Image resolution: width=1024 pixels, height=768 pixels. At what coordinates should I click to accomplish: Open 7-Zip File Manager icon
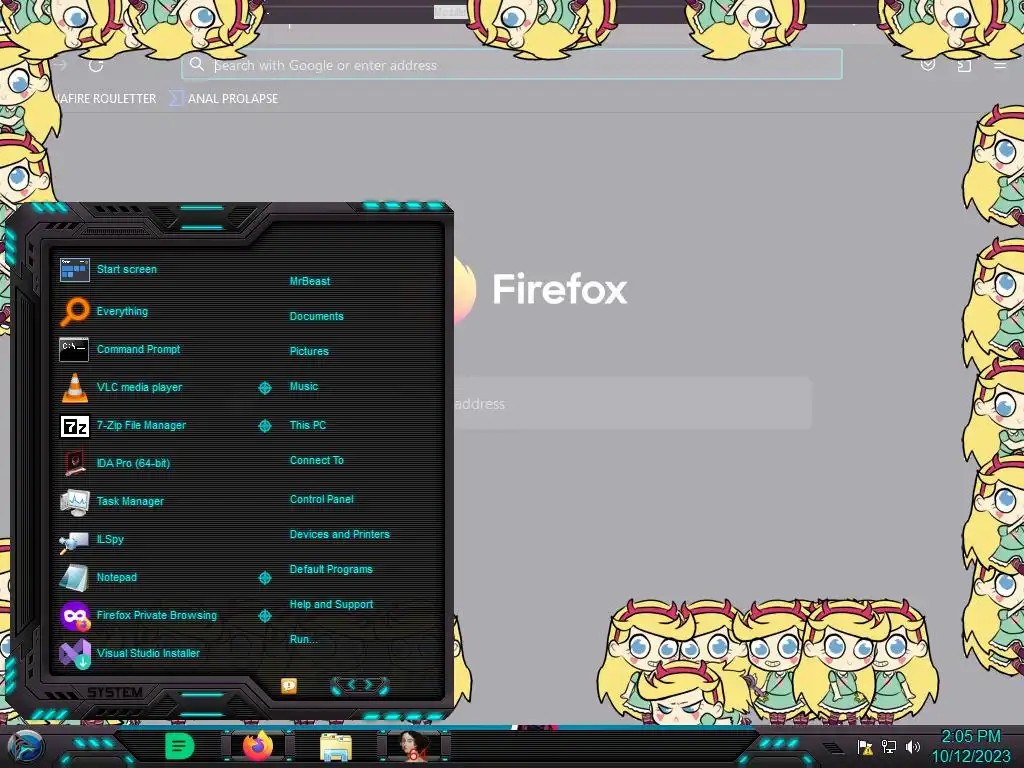[74, 426]
